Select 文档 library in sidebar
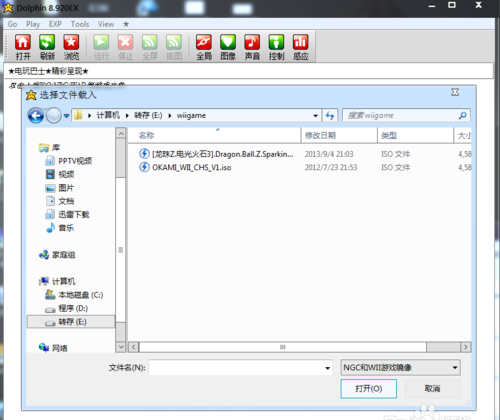500x420 pixels. pos(60,201)
